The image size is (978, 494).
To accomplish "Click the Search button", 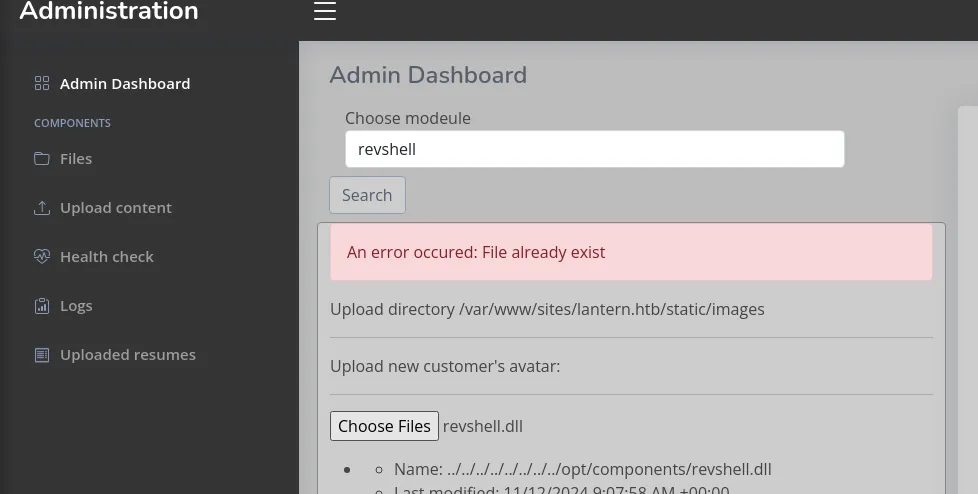I will tap(367, 195).
